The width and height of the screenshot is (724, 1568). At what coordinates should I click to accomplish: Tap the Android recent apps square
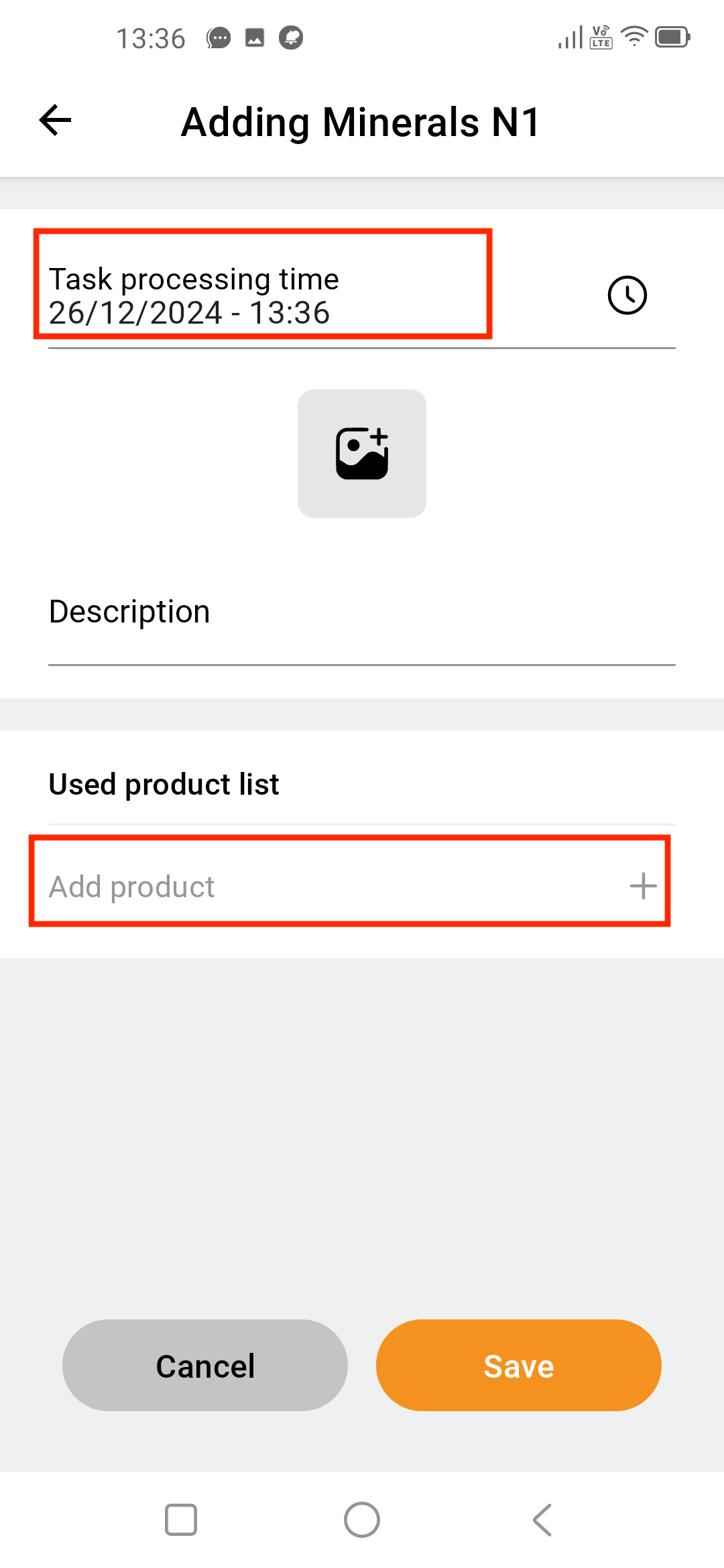tap(181, 1520)
